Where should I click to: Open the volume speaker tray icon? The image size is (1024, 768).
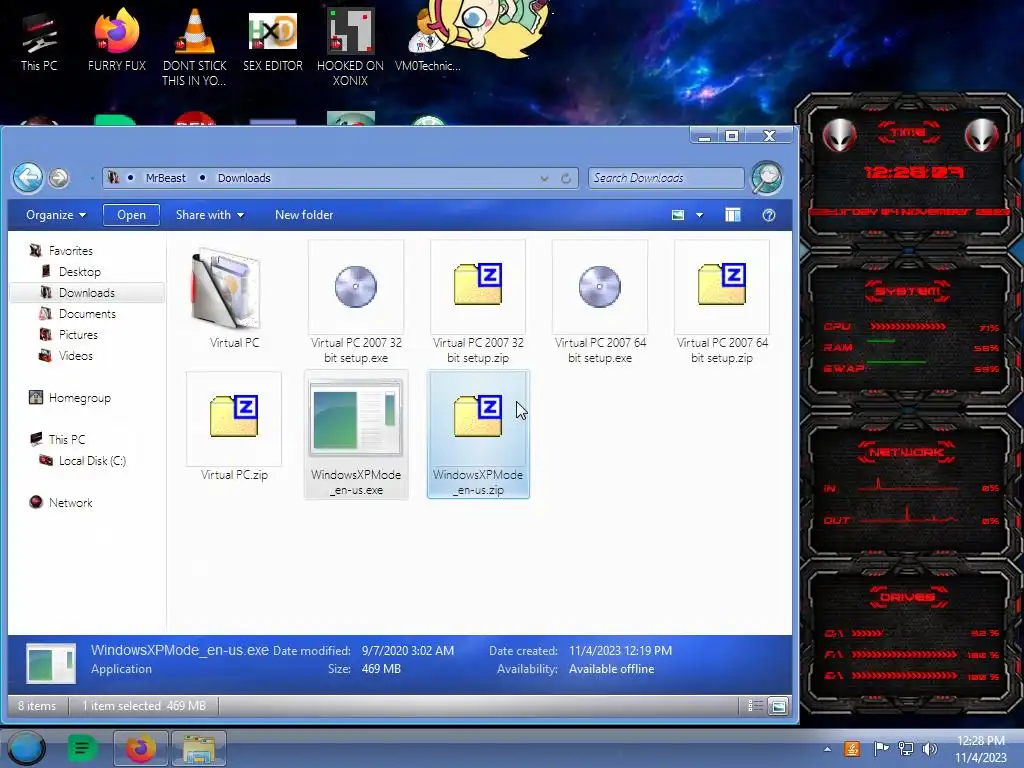click(929, 749)
